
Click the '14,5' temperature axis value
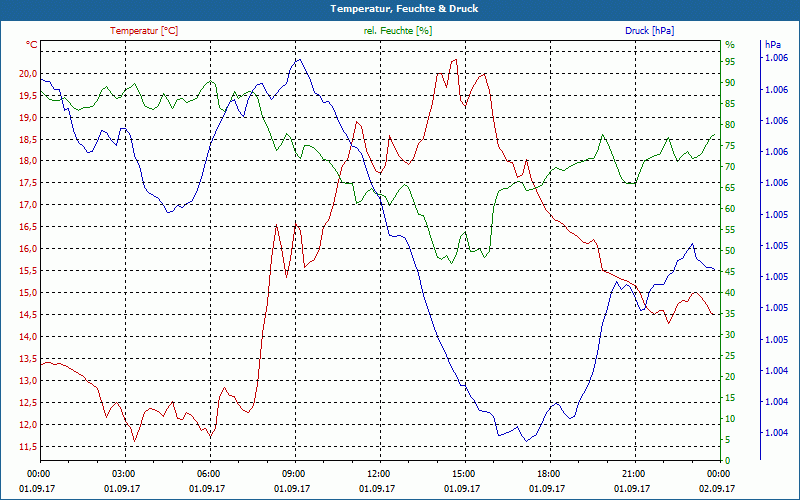click(28, 315)
